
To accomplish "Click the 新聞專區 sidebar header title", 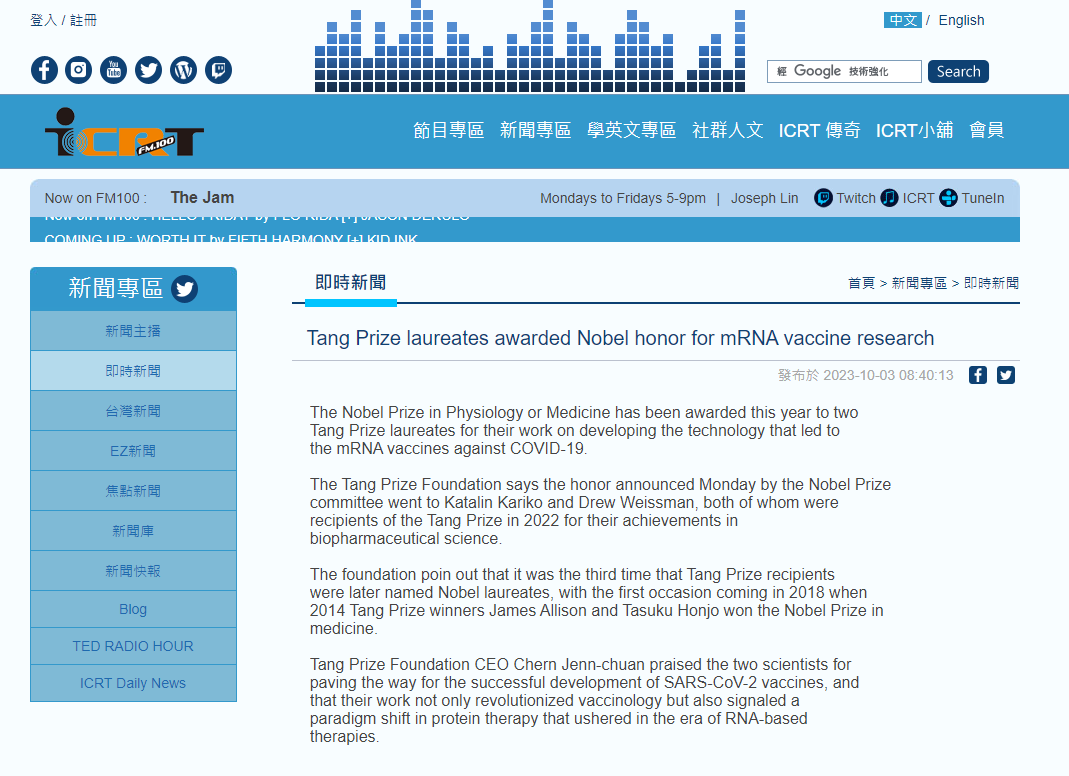I will click(115, 288).
